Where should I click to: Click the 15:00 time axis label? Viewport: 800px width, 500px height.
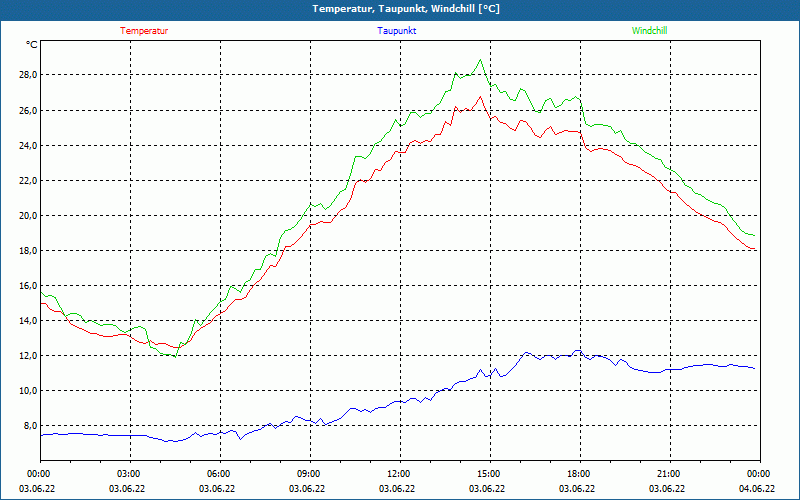pyautogui.click(x=489, y=474)
